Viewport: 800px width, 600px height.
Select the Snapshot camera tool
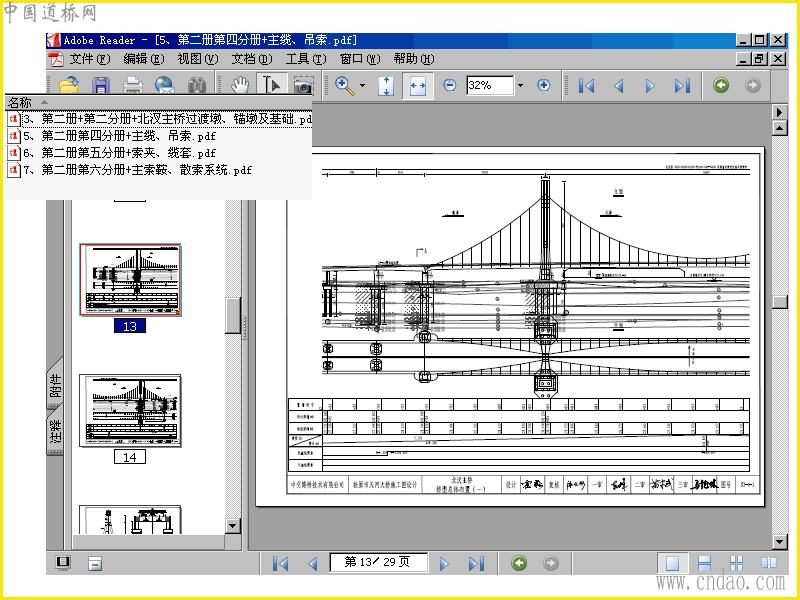(303, 85)
